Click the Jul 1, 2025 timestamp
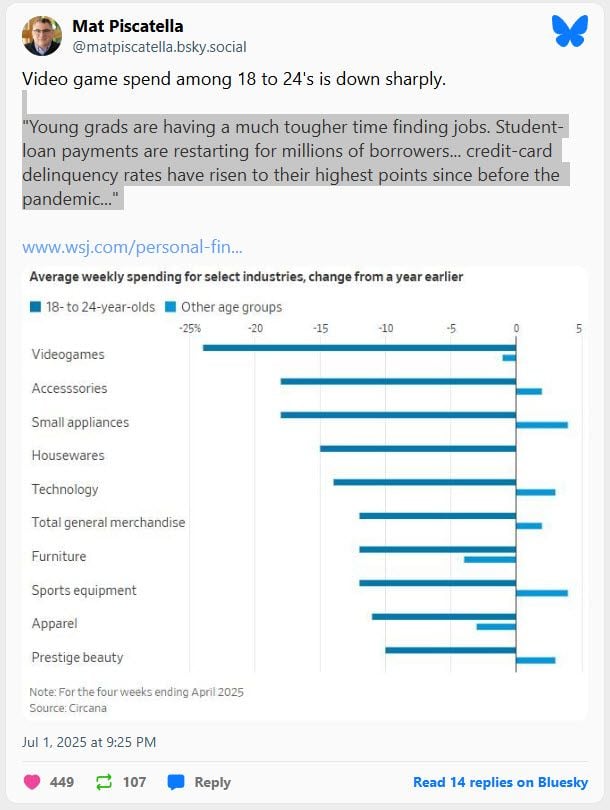This screenshot has height=810, width=610. point(89,742)
